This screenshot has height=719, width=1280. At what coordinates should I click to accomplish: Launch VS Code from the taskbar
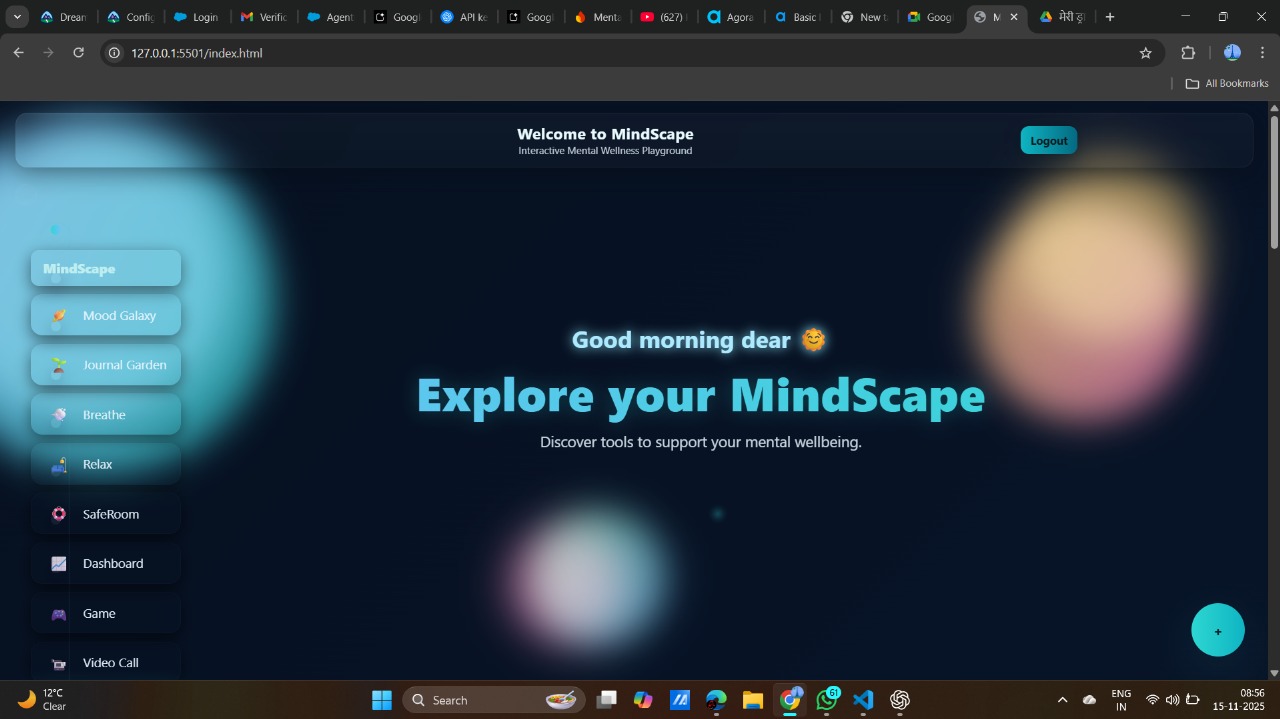click(x=863, y=700)
